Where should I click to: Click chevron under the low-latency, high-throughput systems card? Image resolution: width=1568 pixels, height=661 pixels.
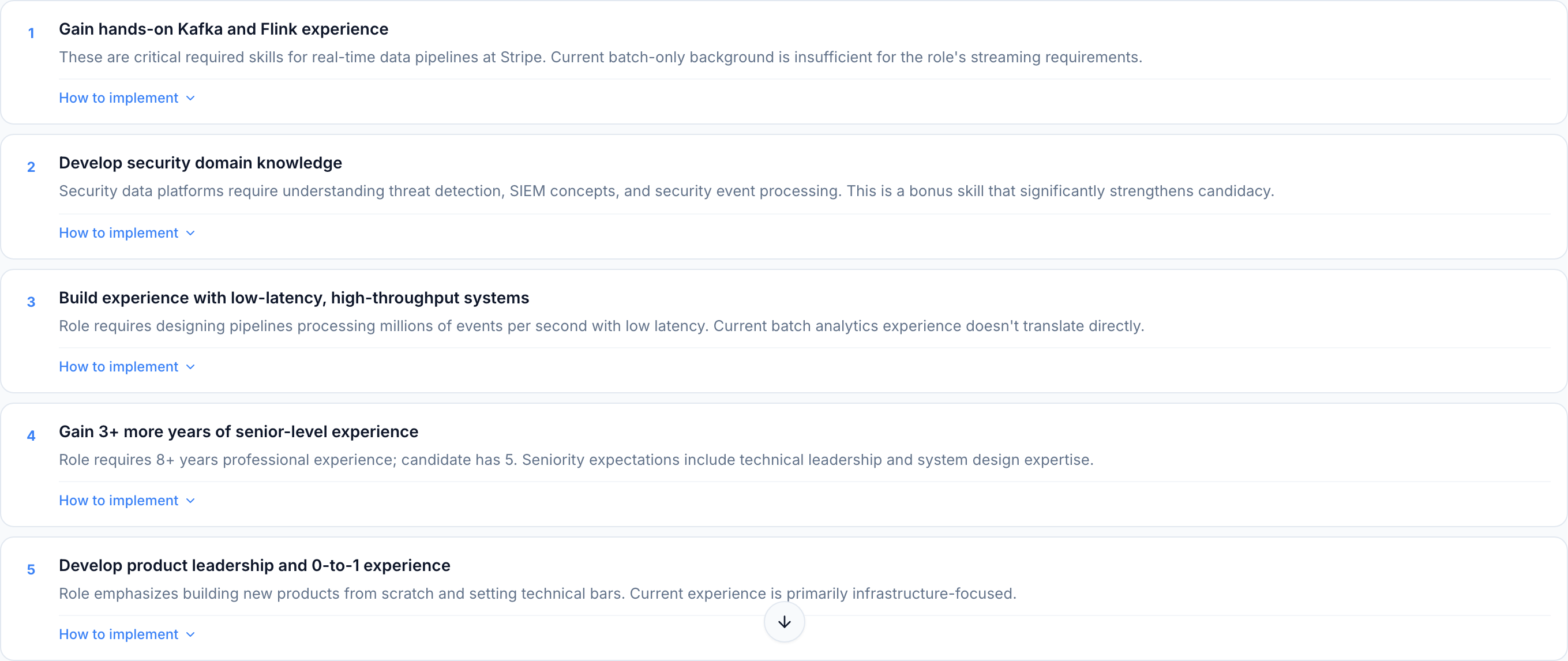tap(190, 367)
